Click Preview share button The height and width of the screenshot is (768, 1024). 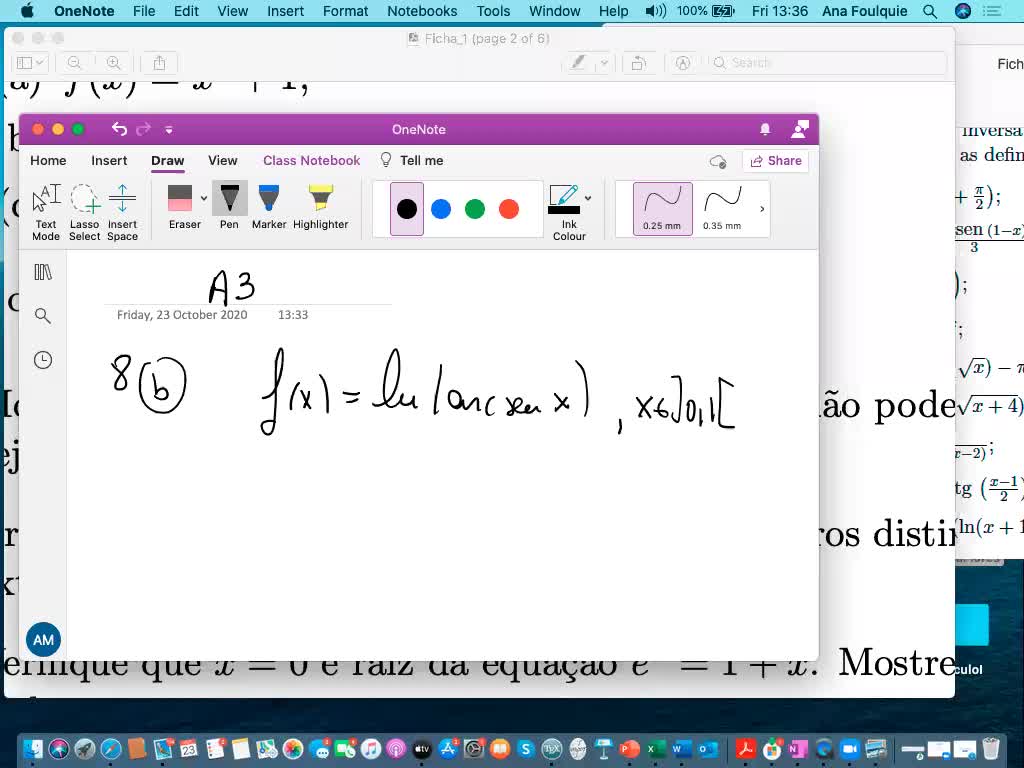click(159, 63)
